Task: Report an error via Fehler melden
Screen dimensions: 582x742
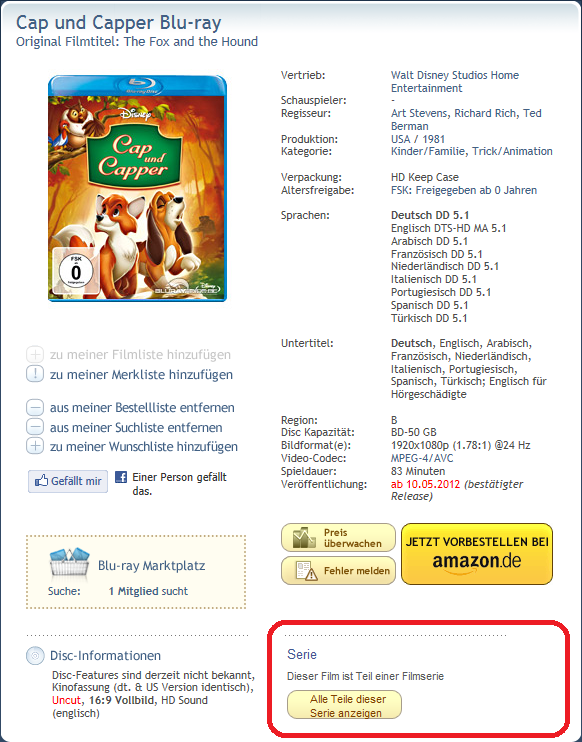Action: (338, 571)
